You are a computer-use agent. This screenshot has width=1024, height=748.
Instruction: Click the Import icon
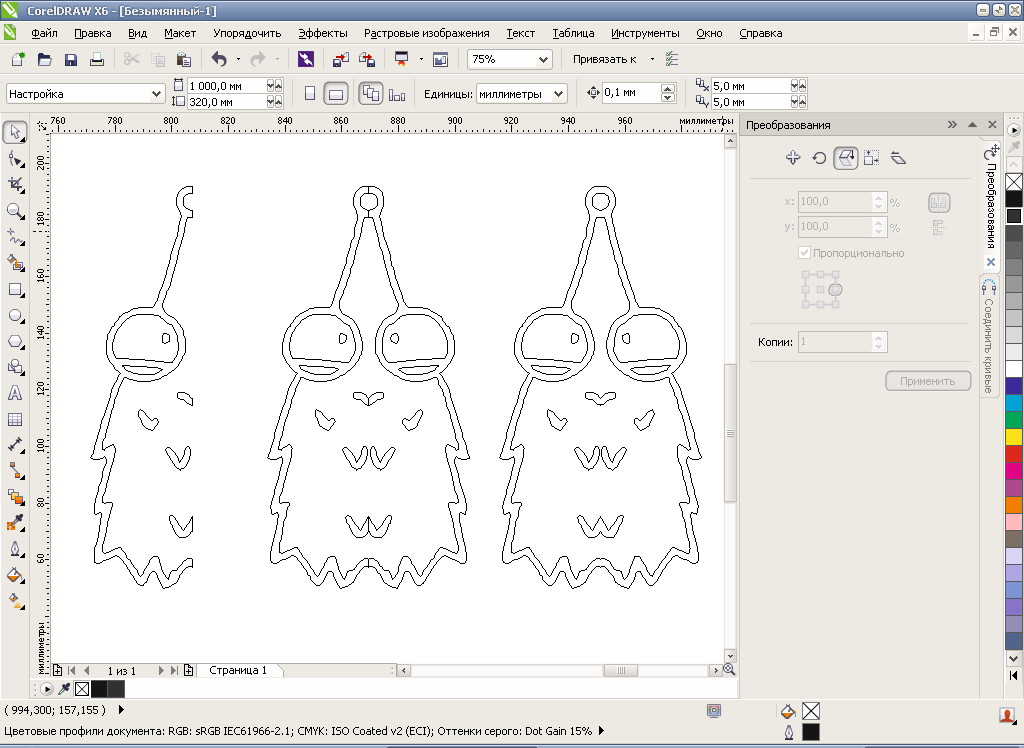tap(341, 59)
